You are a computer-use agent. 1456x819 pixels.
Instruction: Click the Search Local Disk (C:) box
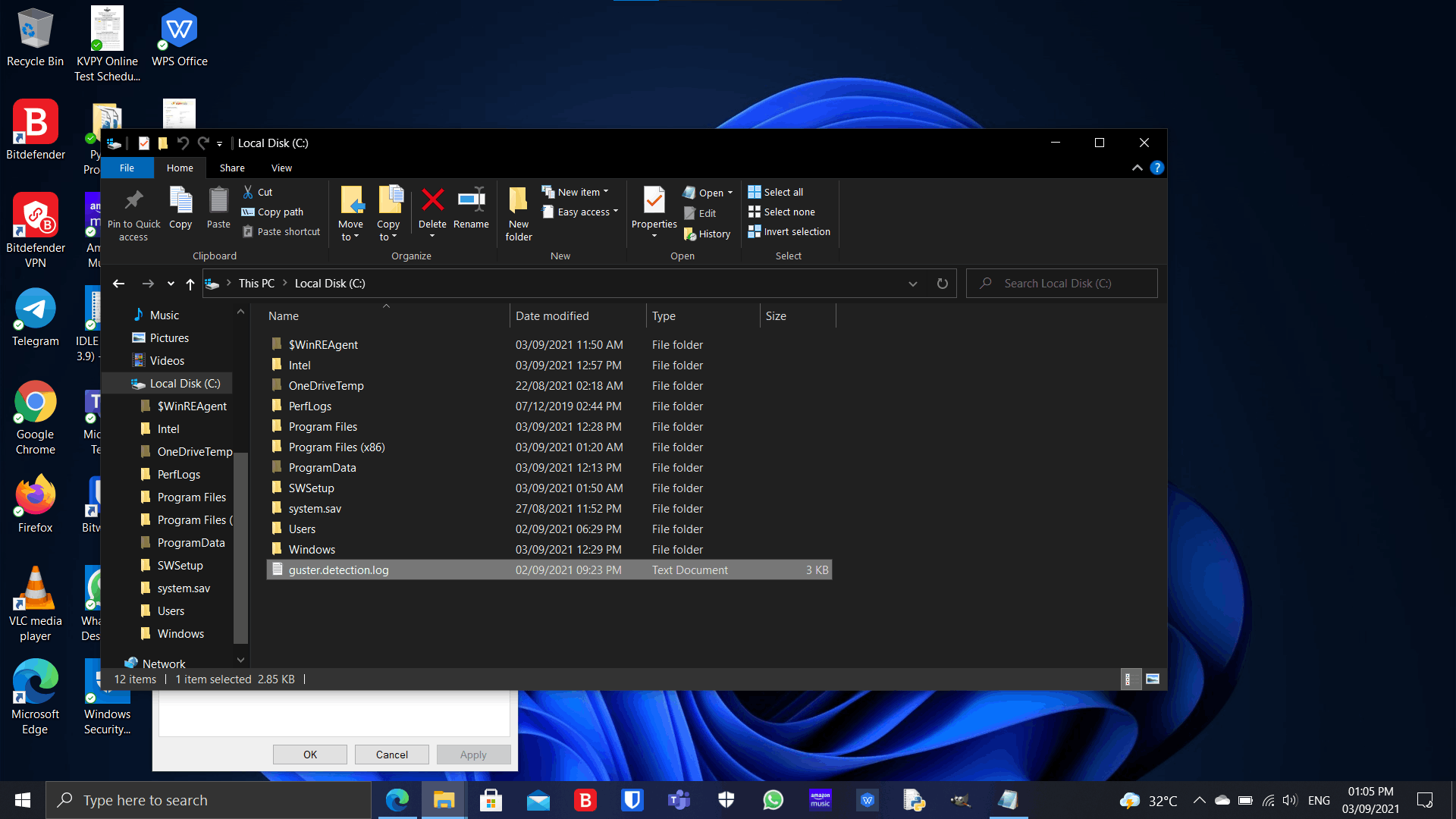pyautogui.click(x=1062, y=284)
